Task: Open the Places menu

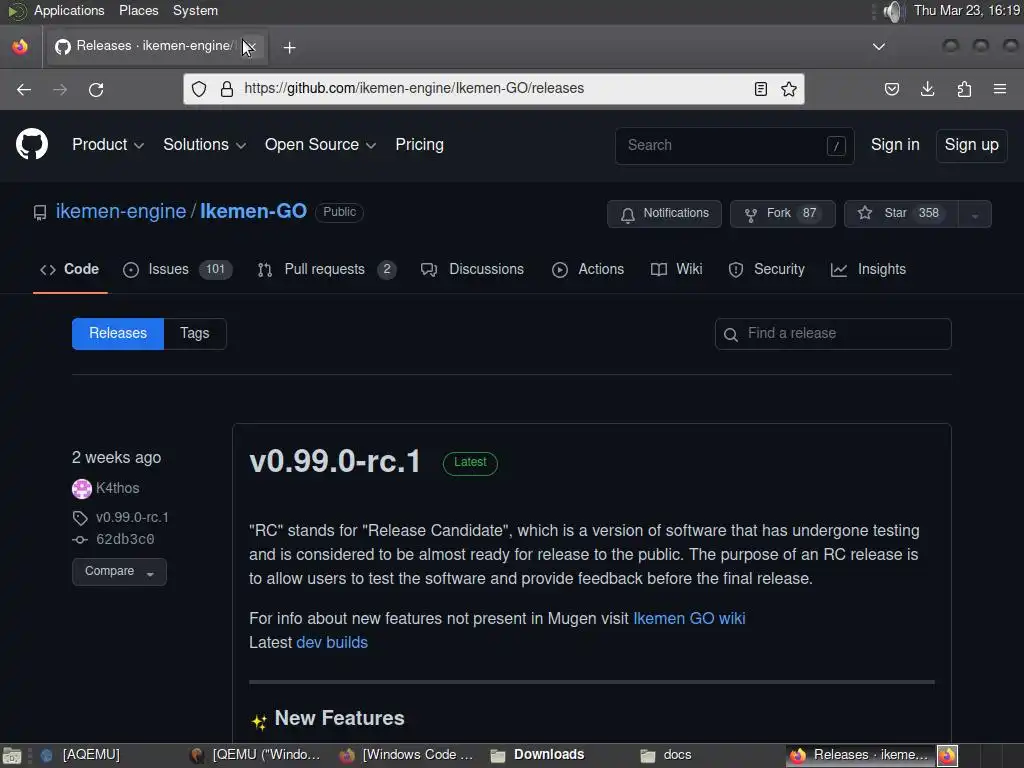Action: point(138,11)
